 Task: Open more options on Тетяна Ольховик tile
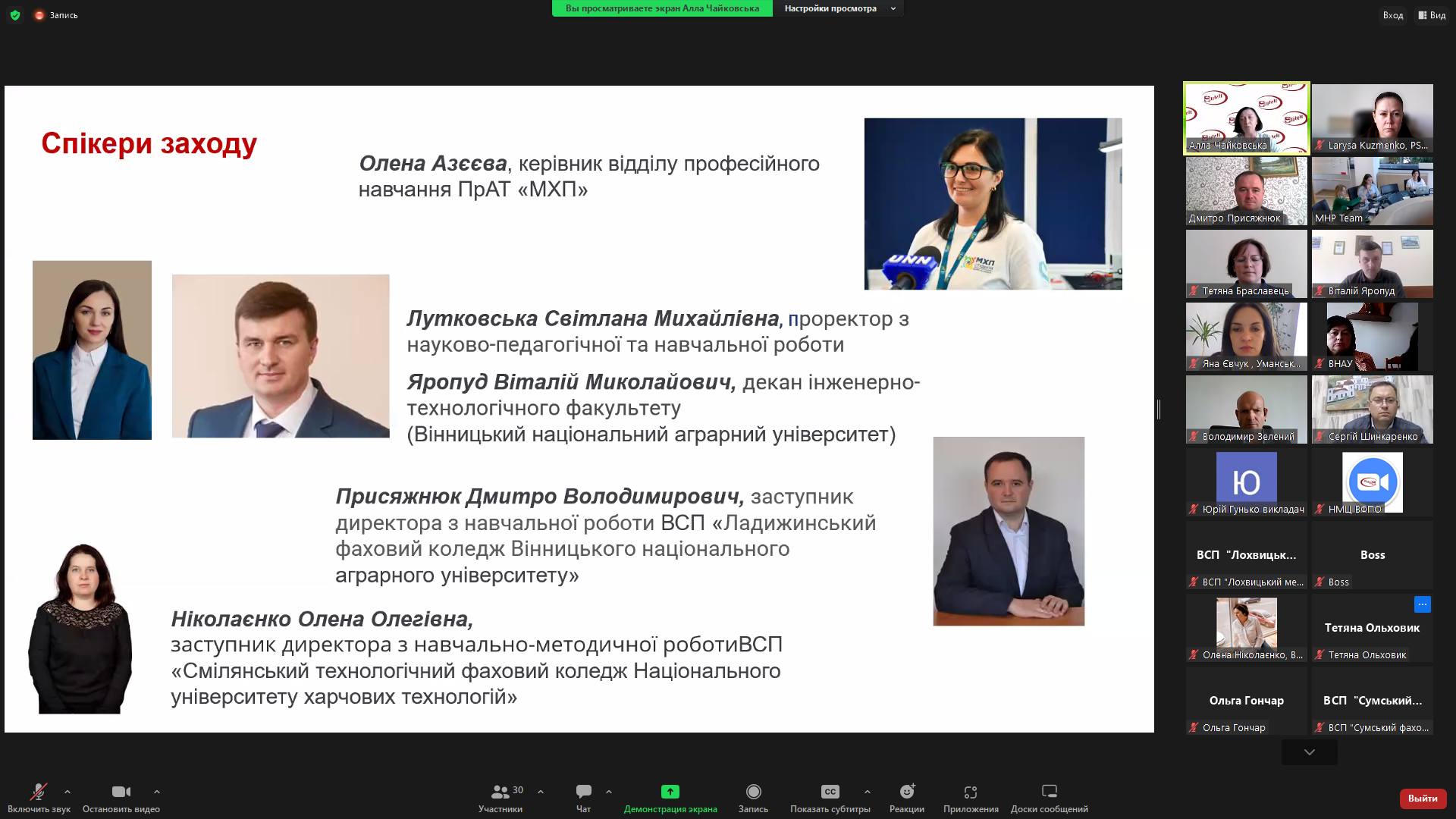click(1422, 604)
